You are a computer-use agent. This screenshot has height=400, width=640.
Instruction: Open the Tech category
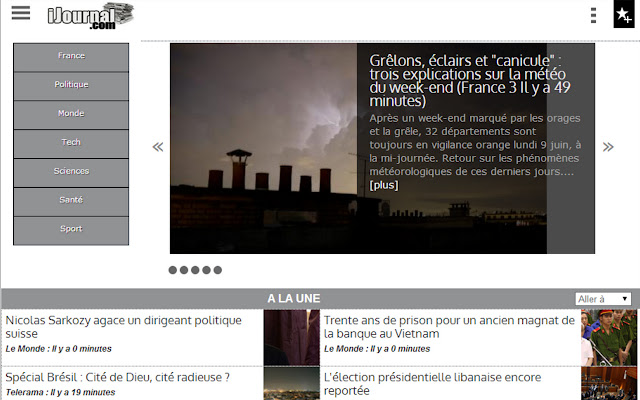(x=71, y=144)
